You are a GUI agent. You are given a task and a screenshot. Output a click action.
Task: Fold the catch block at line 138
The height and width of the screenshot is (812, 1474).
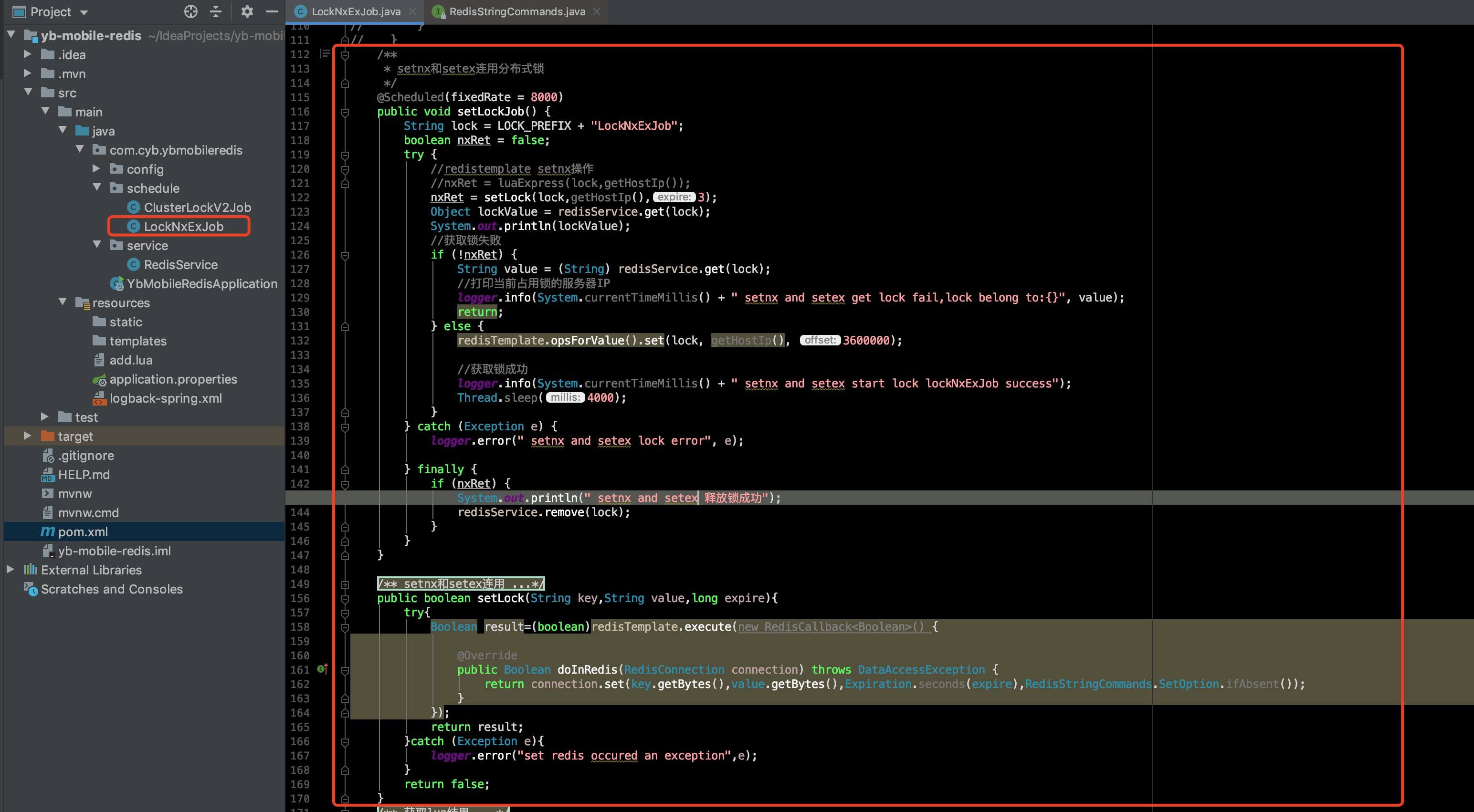click(345, 427)
